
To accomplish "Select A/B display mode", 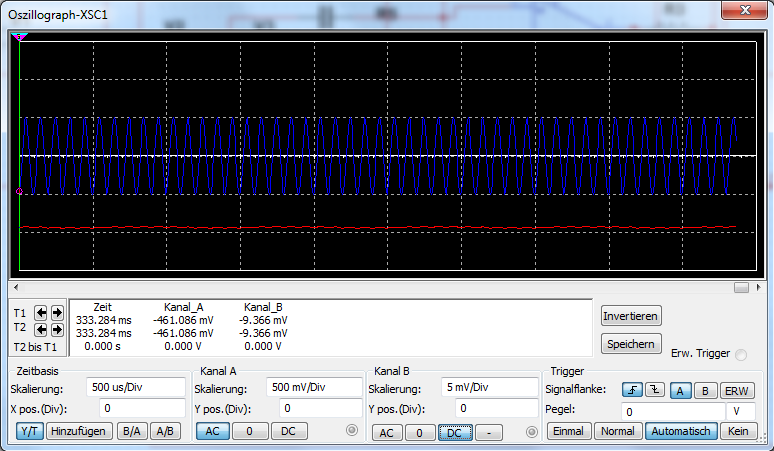I will click(165, 431).
